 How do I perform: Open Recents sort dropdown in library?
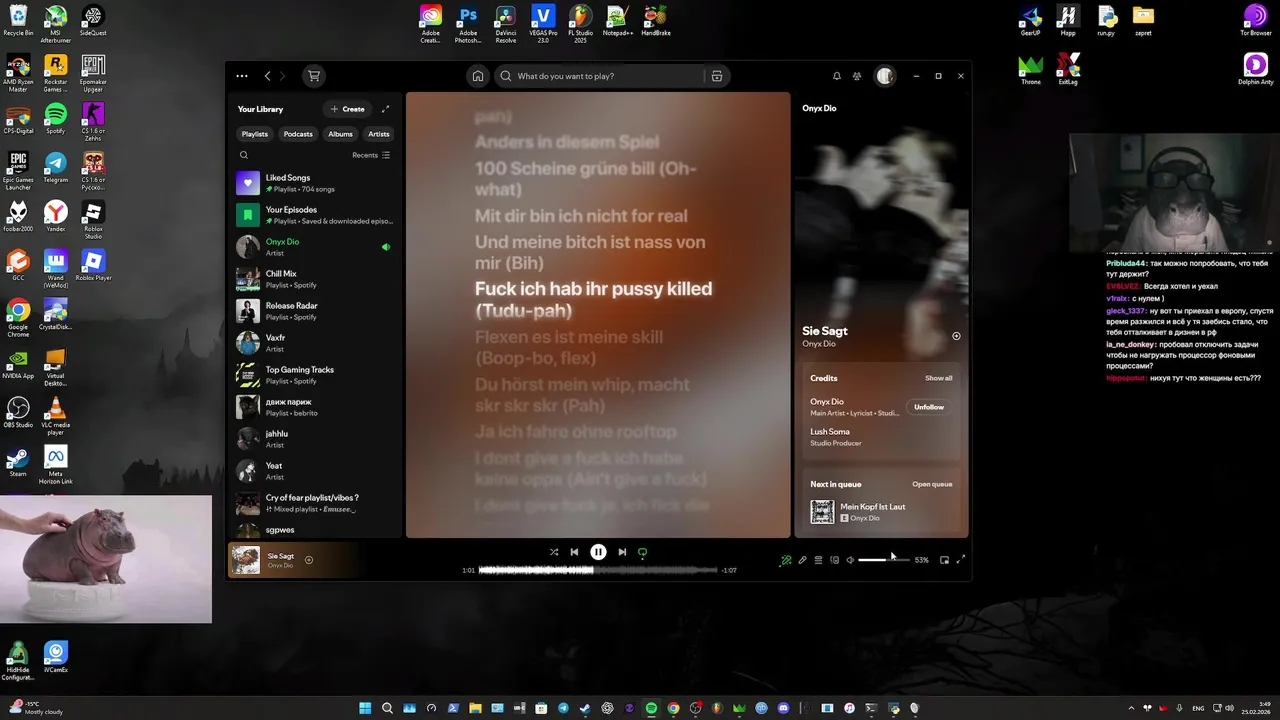[371, 155]
